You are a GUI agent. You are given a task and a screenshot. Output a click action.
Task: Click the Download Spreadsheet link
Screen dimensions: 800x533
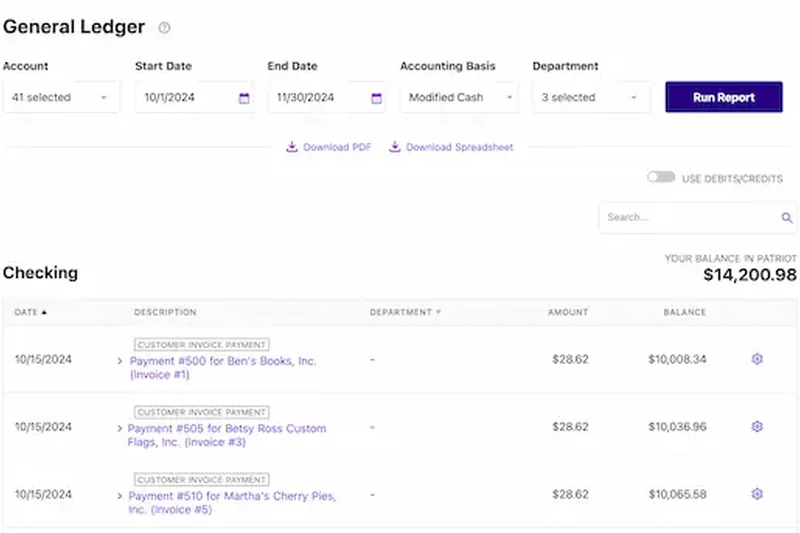pos(459,147)
